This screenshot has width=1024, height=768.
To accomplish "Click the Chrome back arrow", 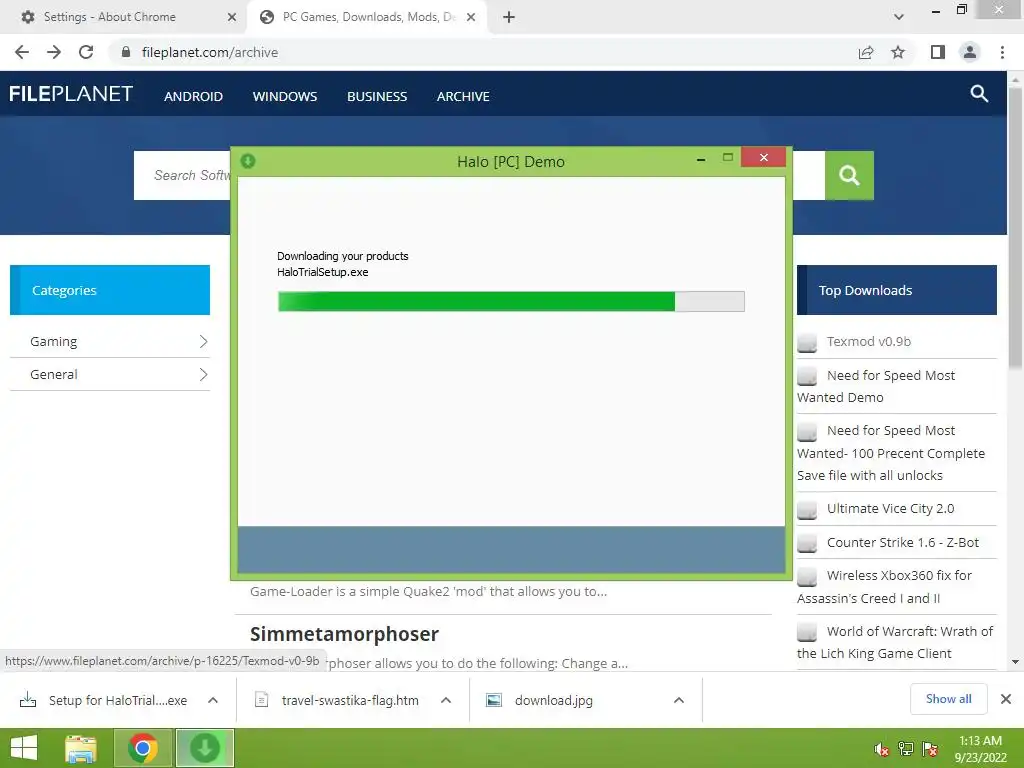I will coord(22,52).
